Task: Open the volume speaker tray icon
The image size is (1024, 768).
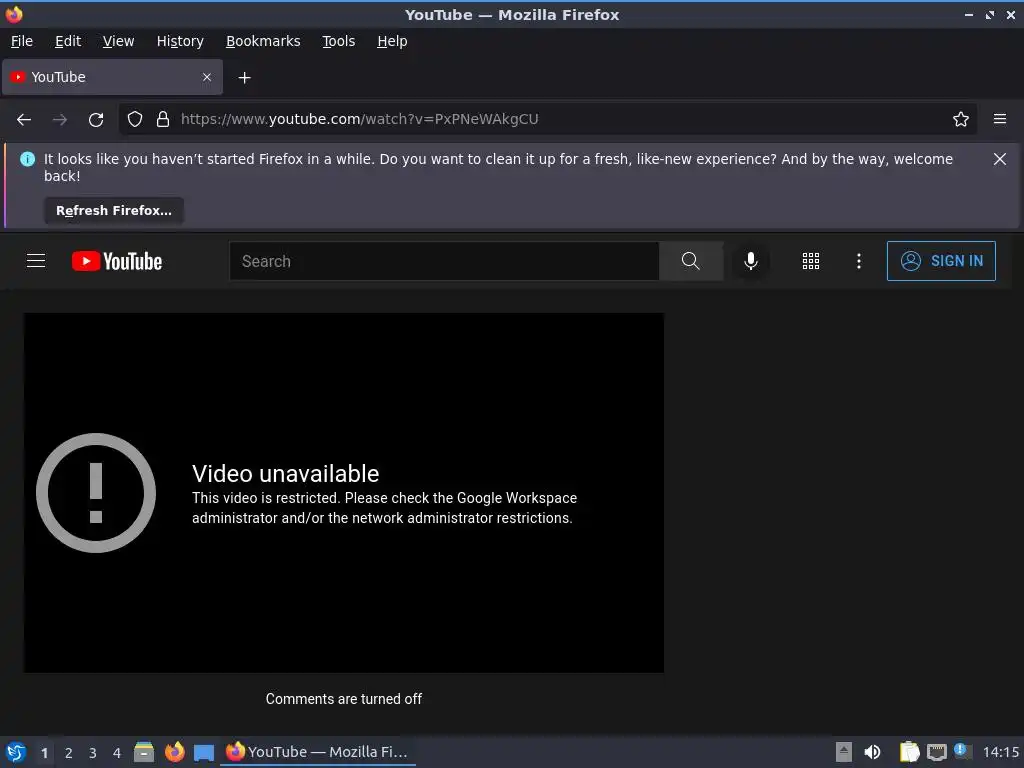Action: click(872, 752)
